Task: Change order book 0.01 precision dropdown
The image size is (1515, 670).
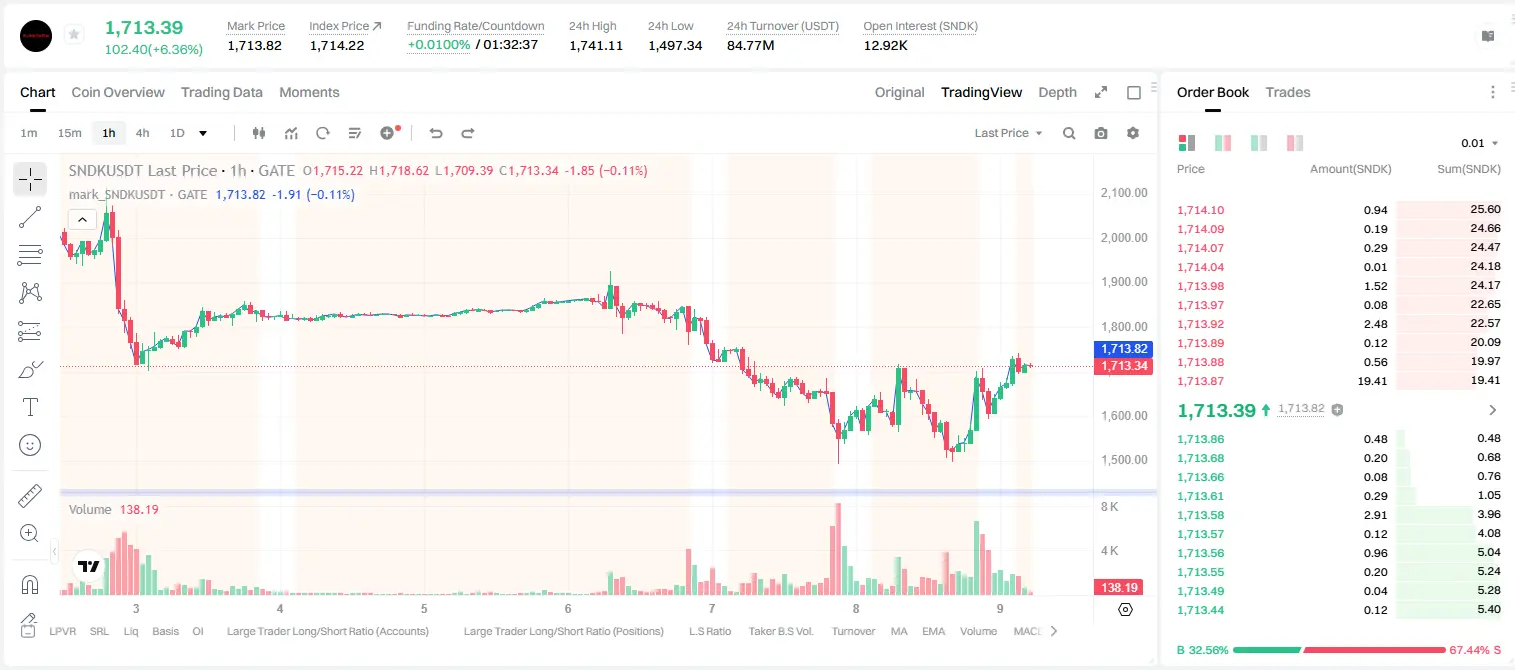Action: coord(1480,143)
